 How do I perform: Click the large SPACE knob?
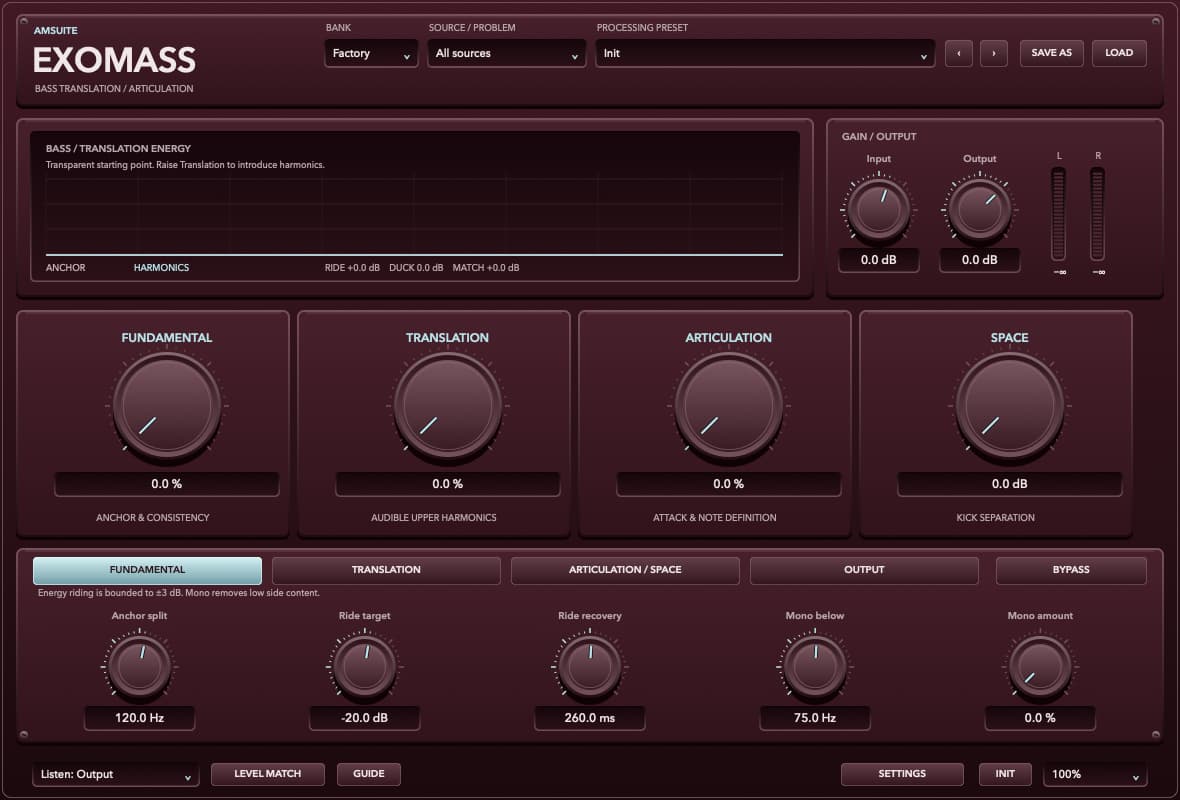pos(1009,406)
